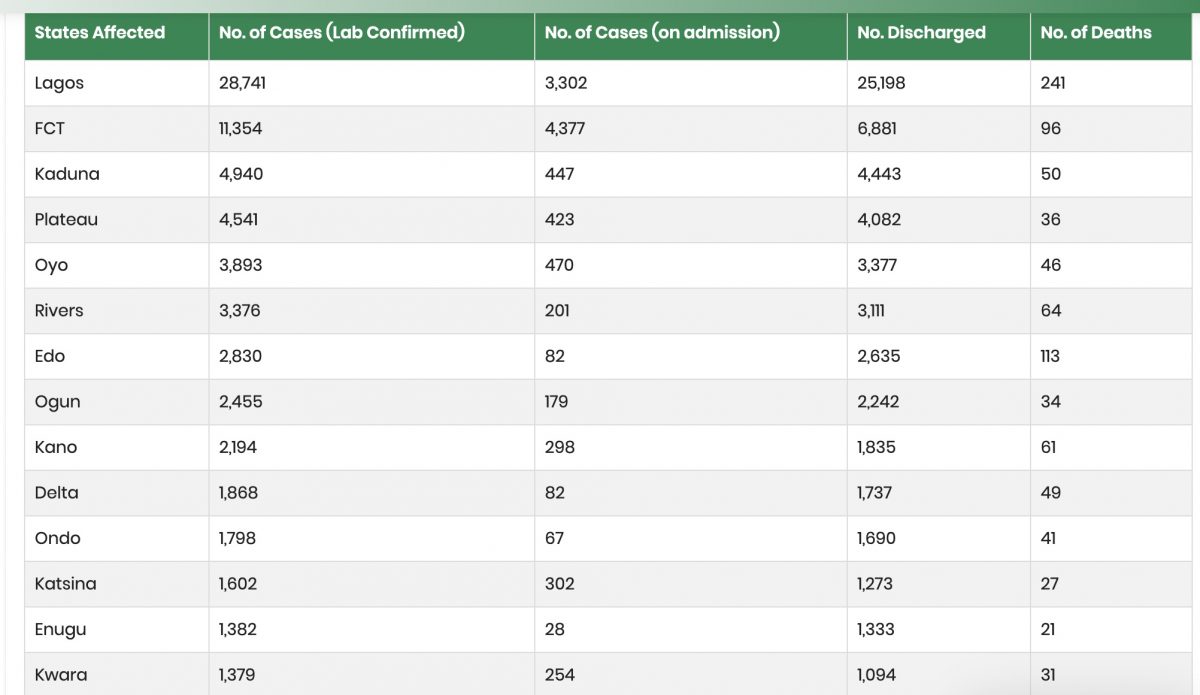Select Rivers deaths value 64
1200x695 pixels.
tap(1051, 311)
